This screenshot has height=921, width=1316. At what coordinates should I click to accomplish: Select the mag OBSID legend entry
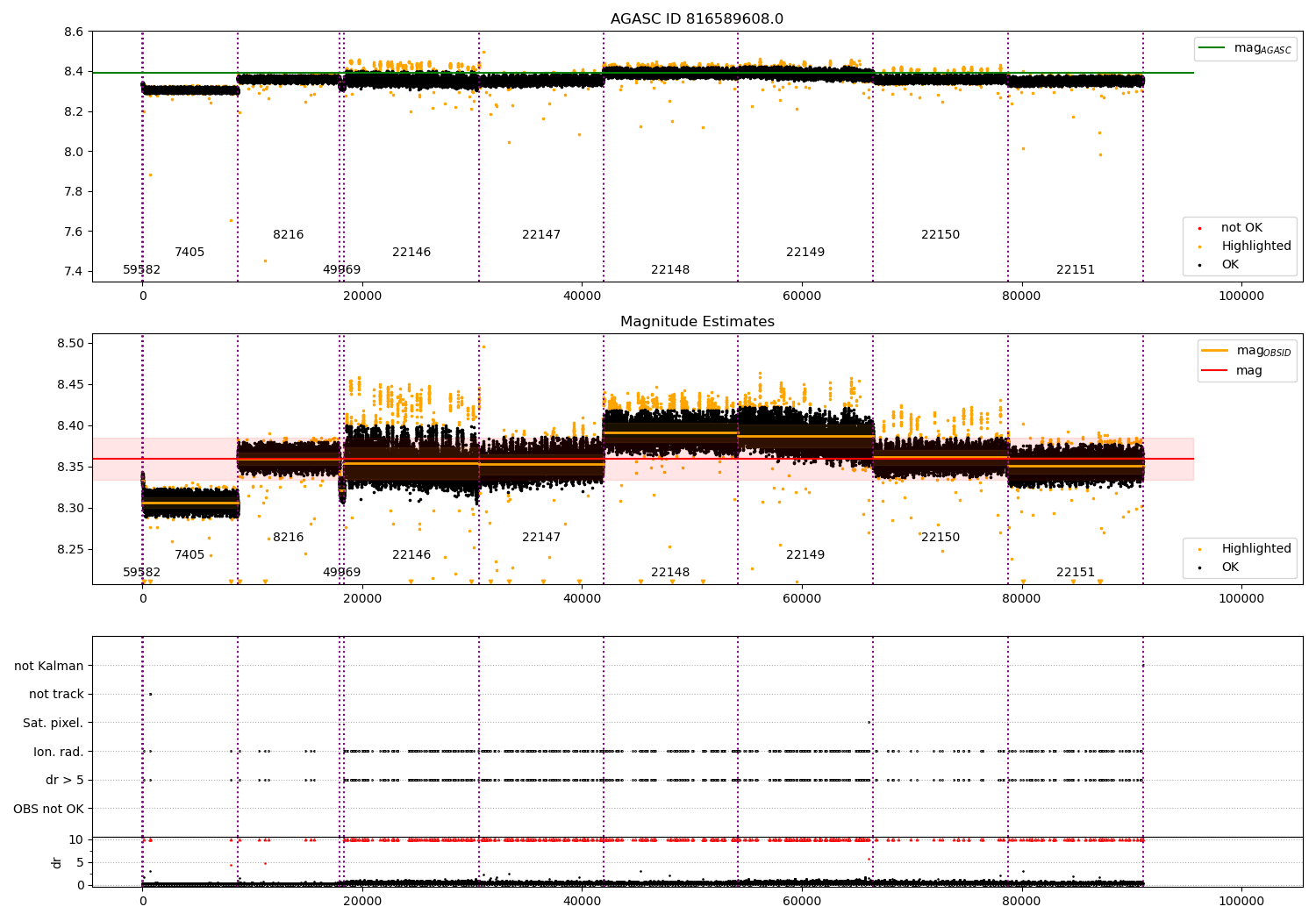pyautogui.click(x=1247, y=351)
